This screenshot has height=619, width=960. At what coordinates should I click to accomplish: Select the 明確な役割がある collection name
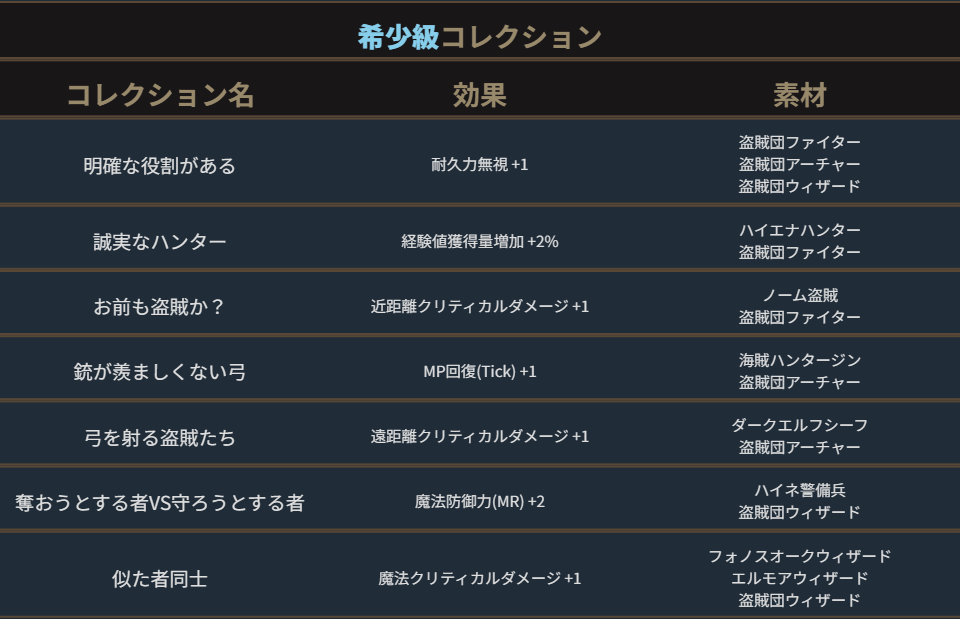[160, 165]
